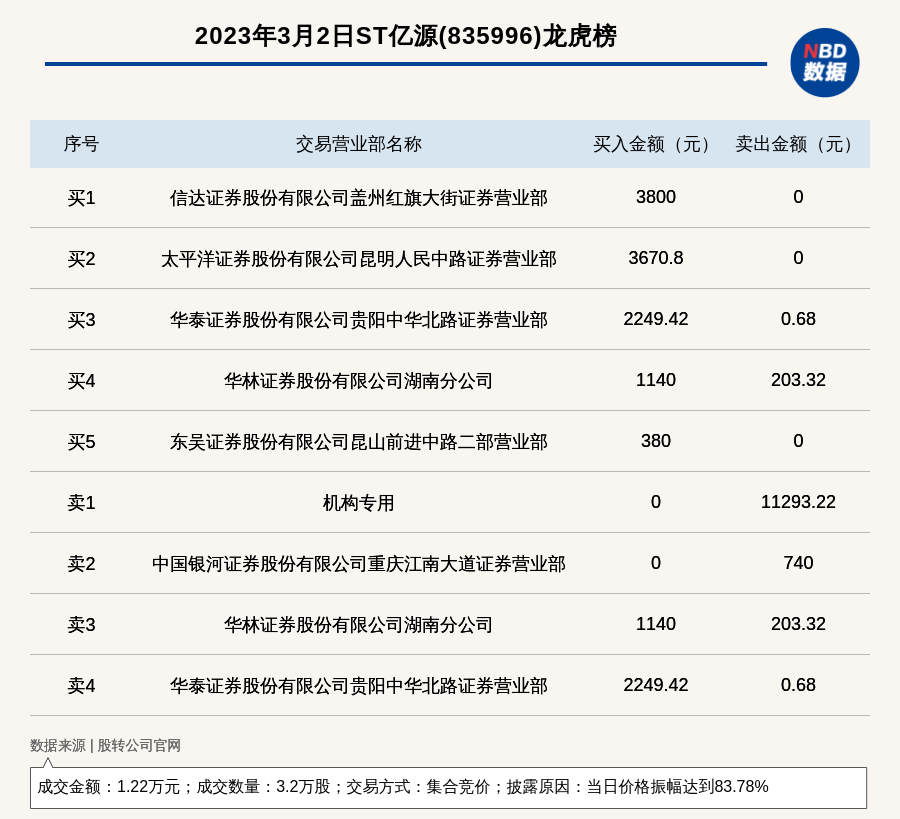
Task: Click 2249.42 in the 买3 row
Action: point(655,319)
